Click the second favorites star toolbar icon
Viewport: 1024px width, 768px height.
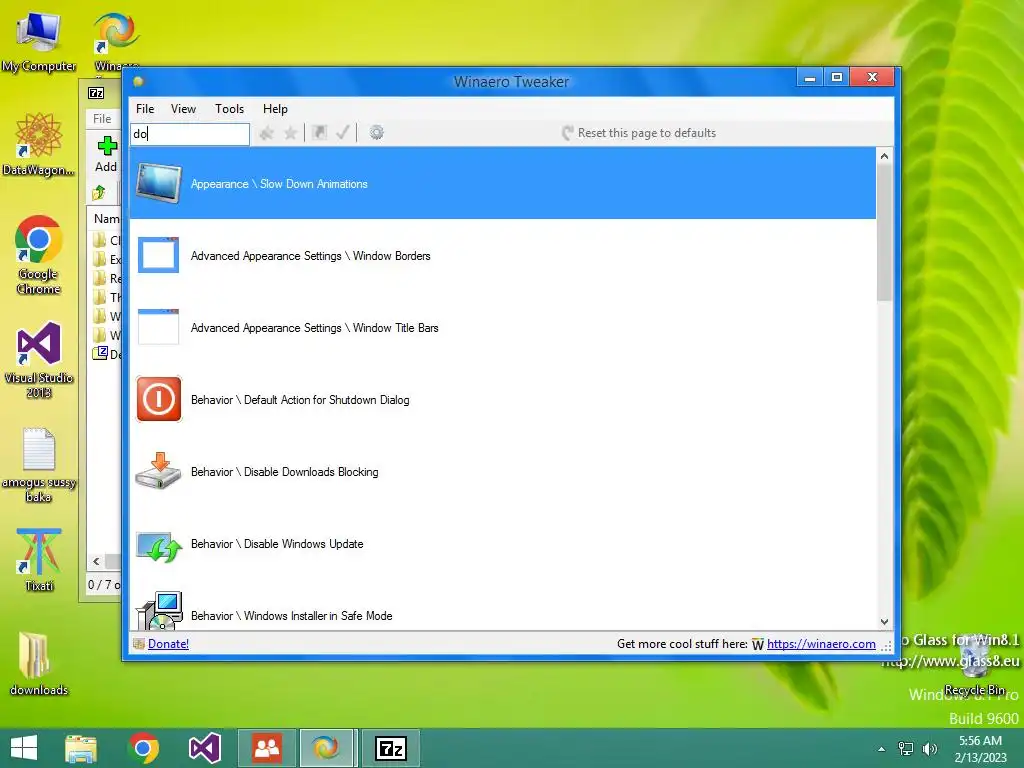tap(290, 133)
